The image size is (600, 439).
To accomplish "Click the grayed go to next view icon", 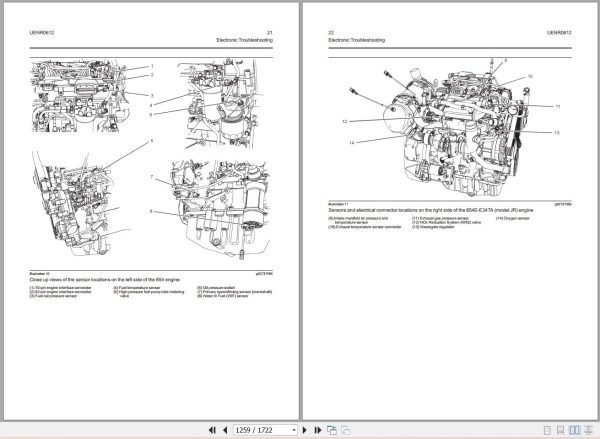I will [346, 430].
